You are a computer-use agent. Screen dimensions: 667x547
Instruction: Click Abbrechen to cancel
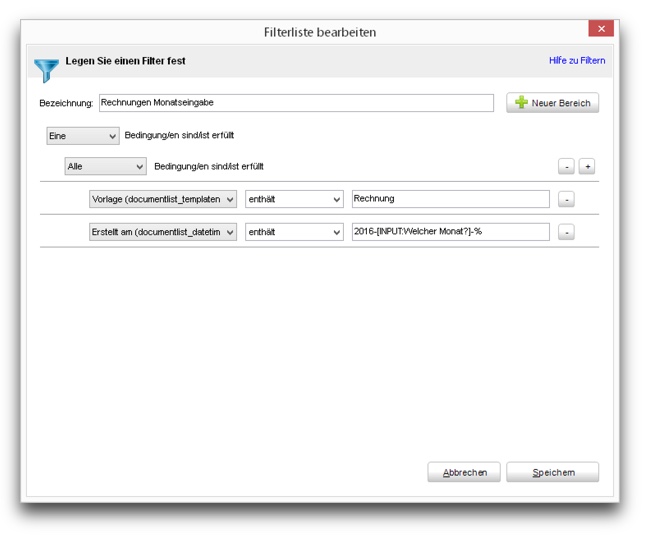pyautogui.click(x=464, y=472)
